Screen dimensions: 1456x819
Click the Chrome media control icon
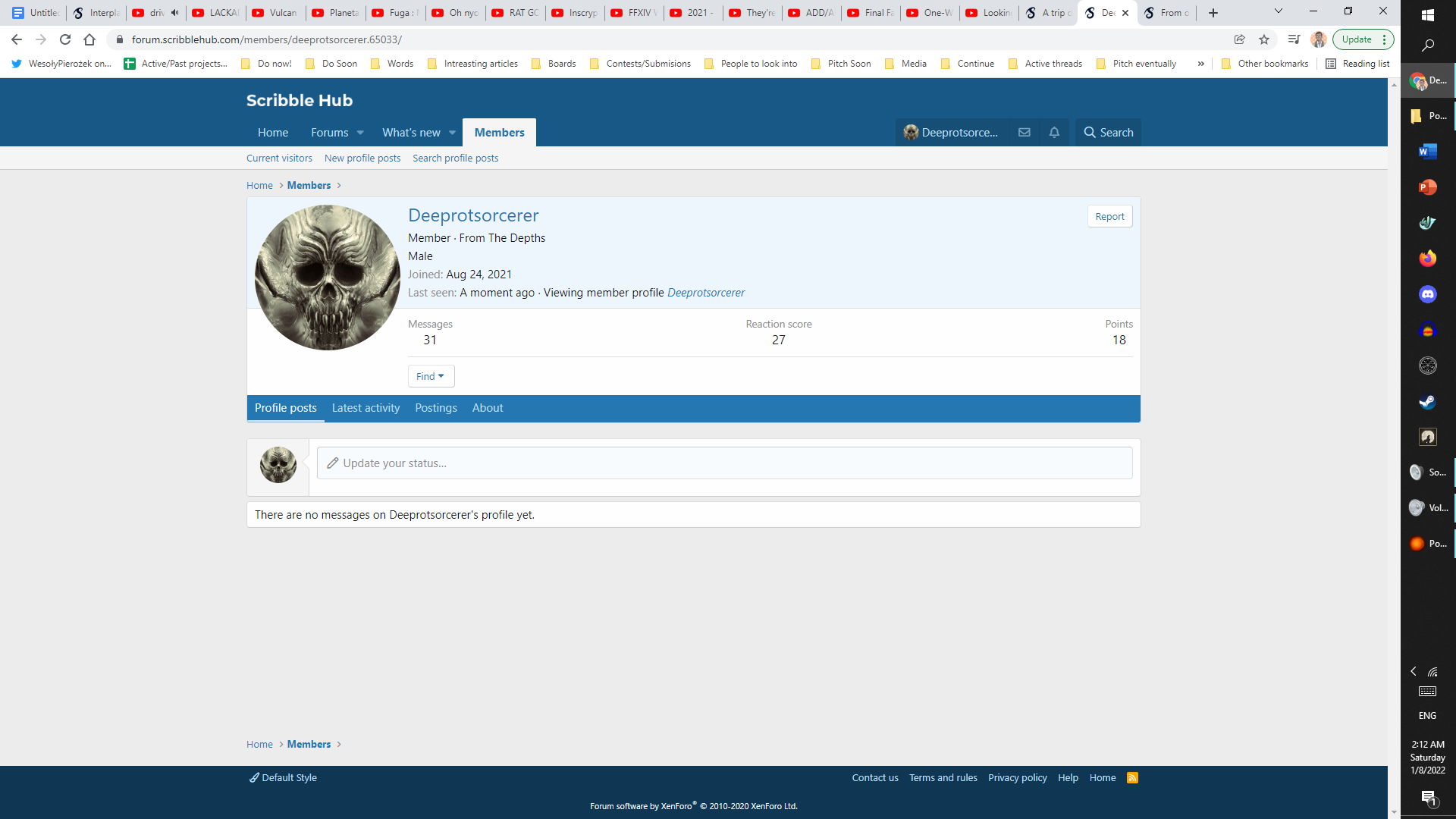tap(1294, 39)
